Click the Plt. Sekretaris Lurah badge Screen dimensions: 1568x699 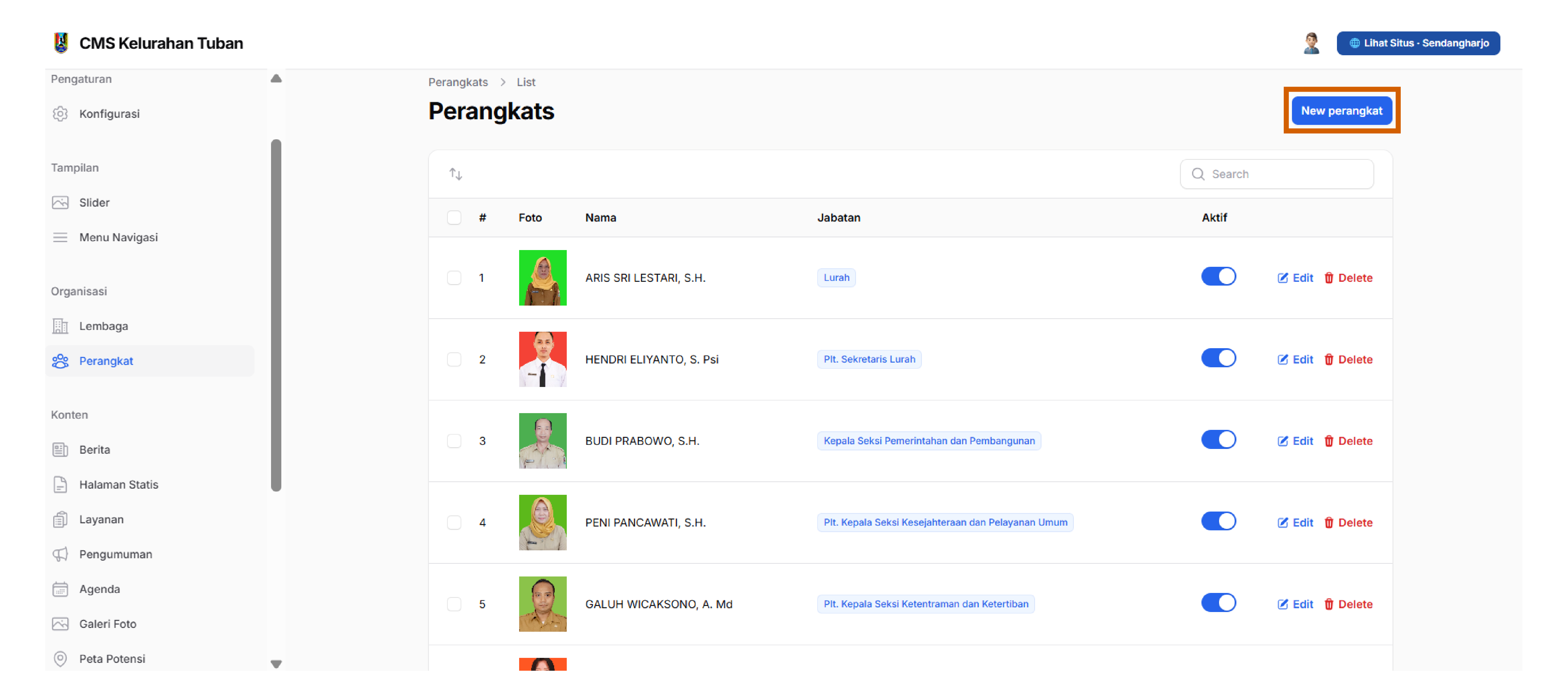(869, 360)
